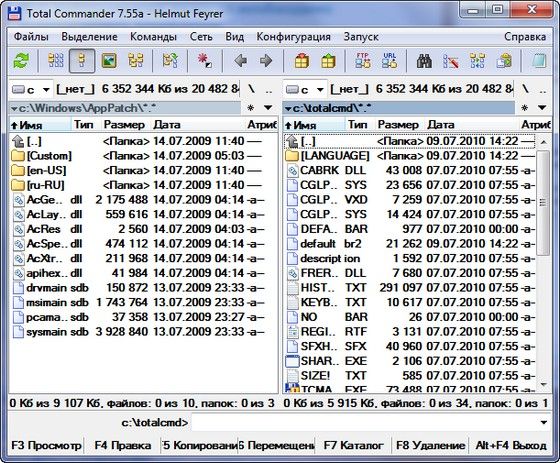Screen dimensions: 560x463
Task: Click the F7 Каталог button
Action: click(353, 445)
